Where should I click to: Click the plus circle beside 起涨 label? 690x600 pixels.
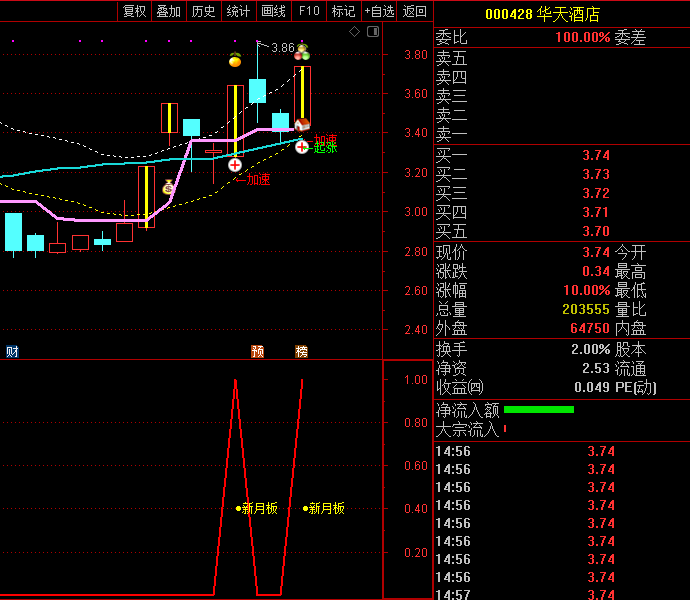click(x=301, y=147)
